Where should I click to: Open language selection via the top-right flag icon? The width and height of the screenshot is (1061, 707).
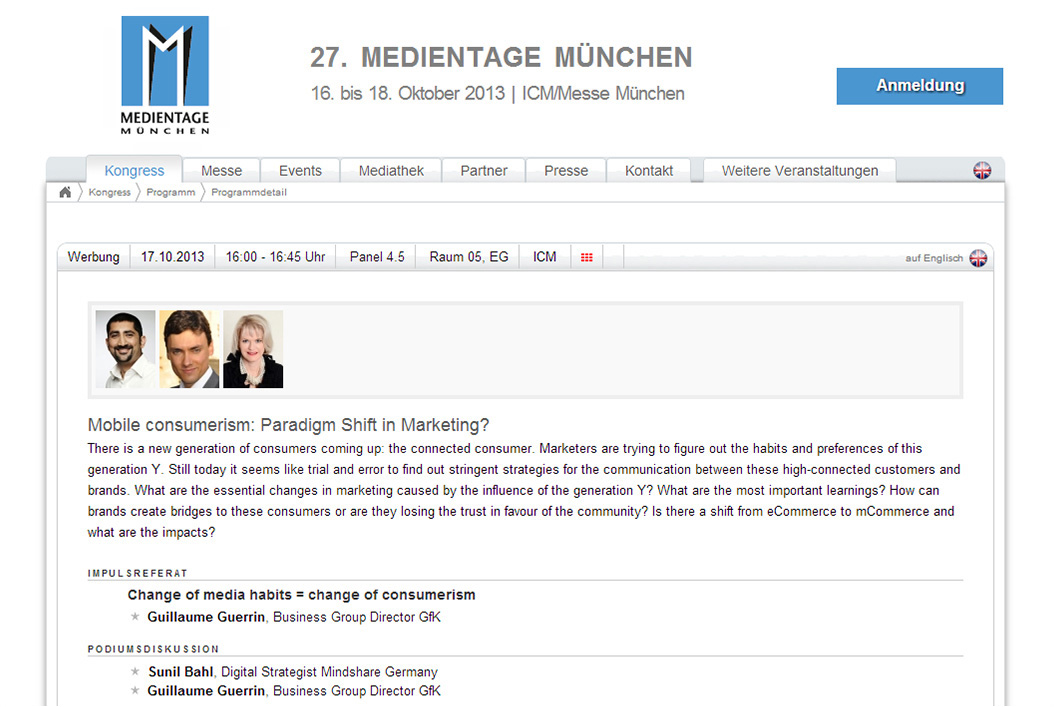(x=982, y=170)
